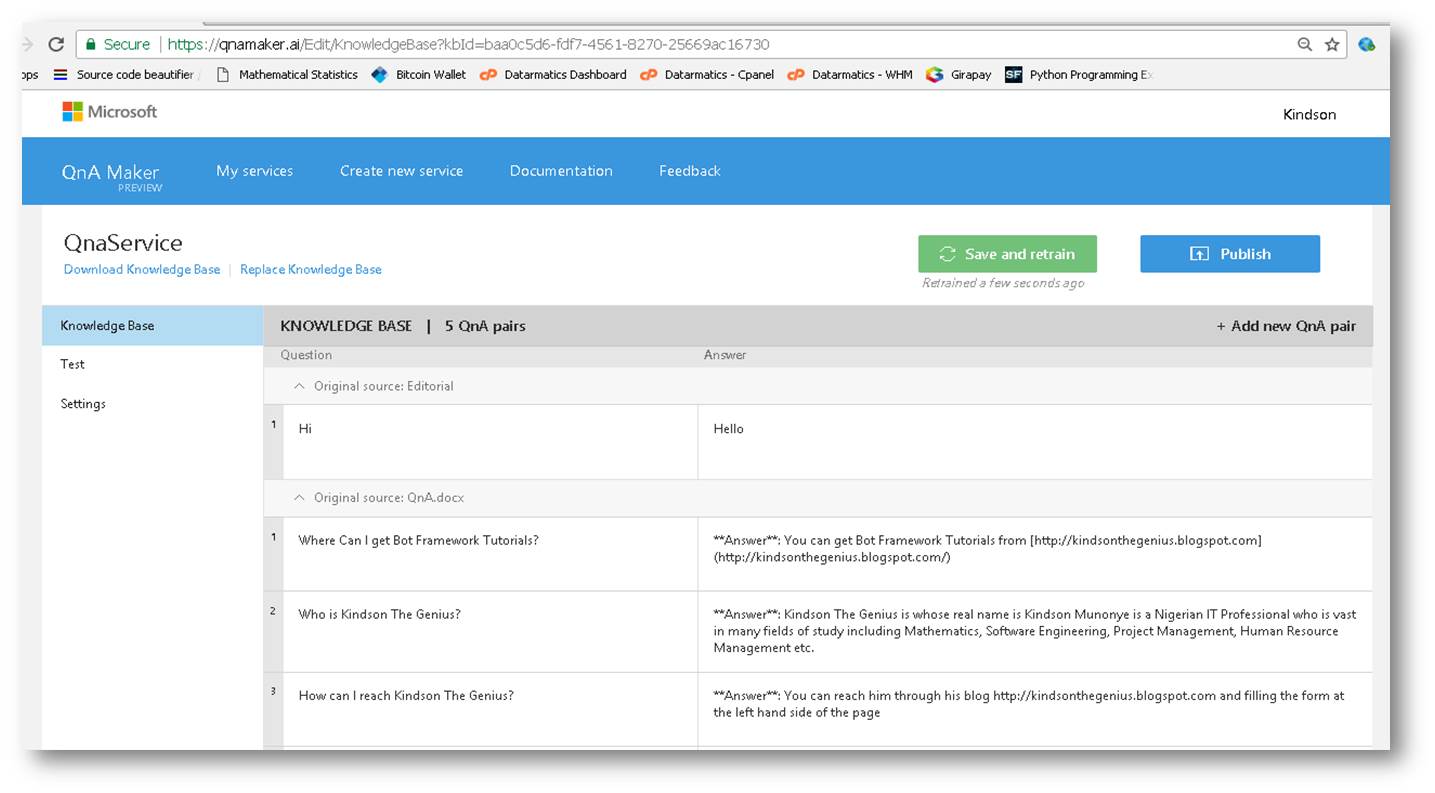Screen dimensions: 1435x793
Task: Click Add new QnA pair
Action: tap(1286, 326)
